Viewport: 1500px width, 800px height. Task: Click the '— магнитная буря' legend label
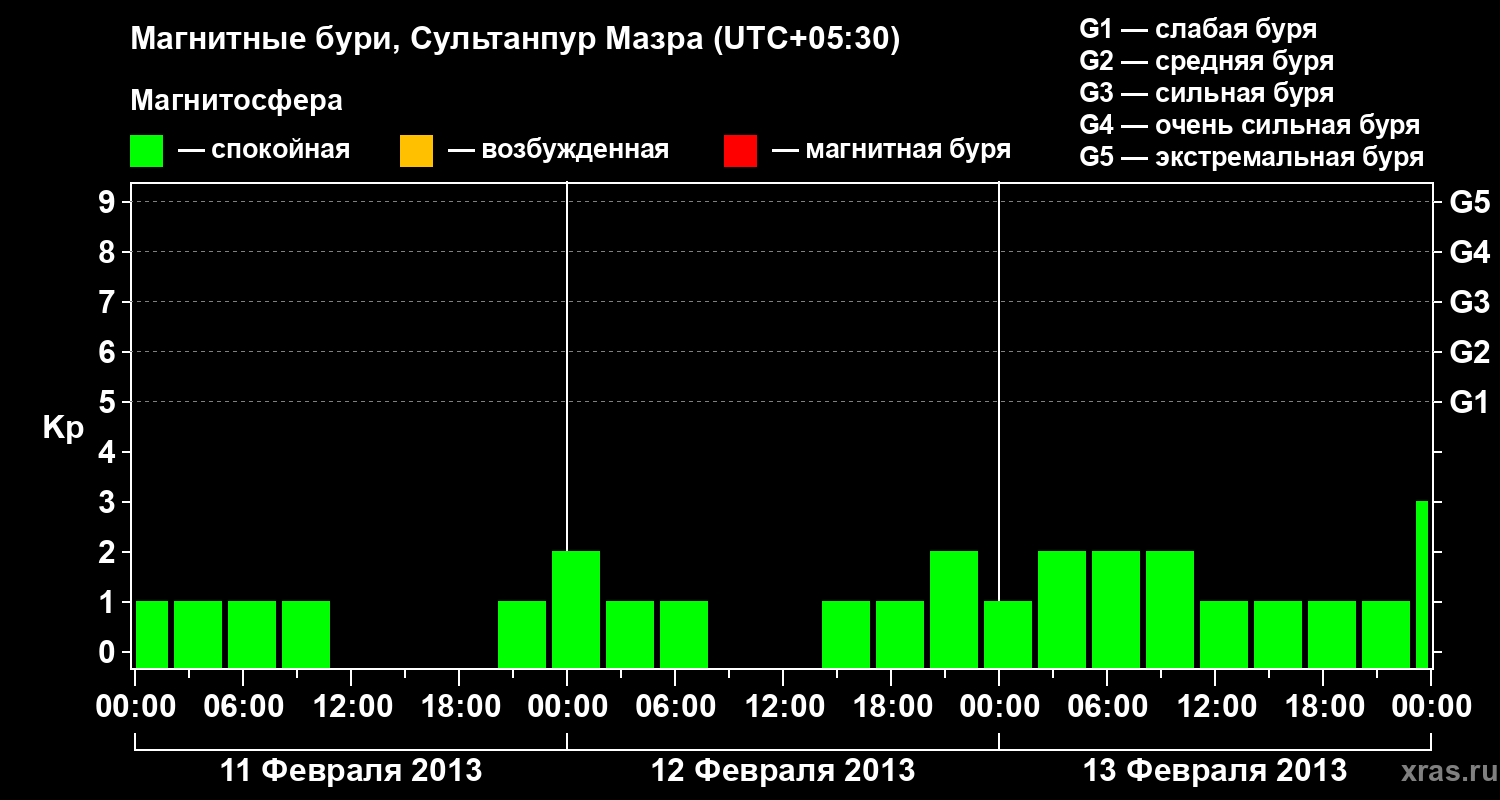tap(891, 151)
